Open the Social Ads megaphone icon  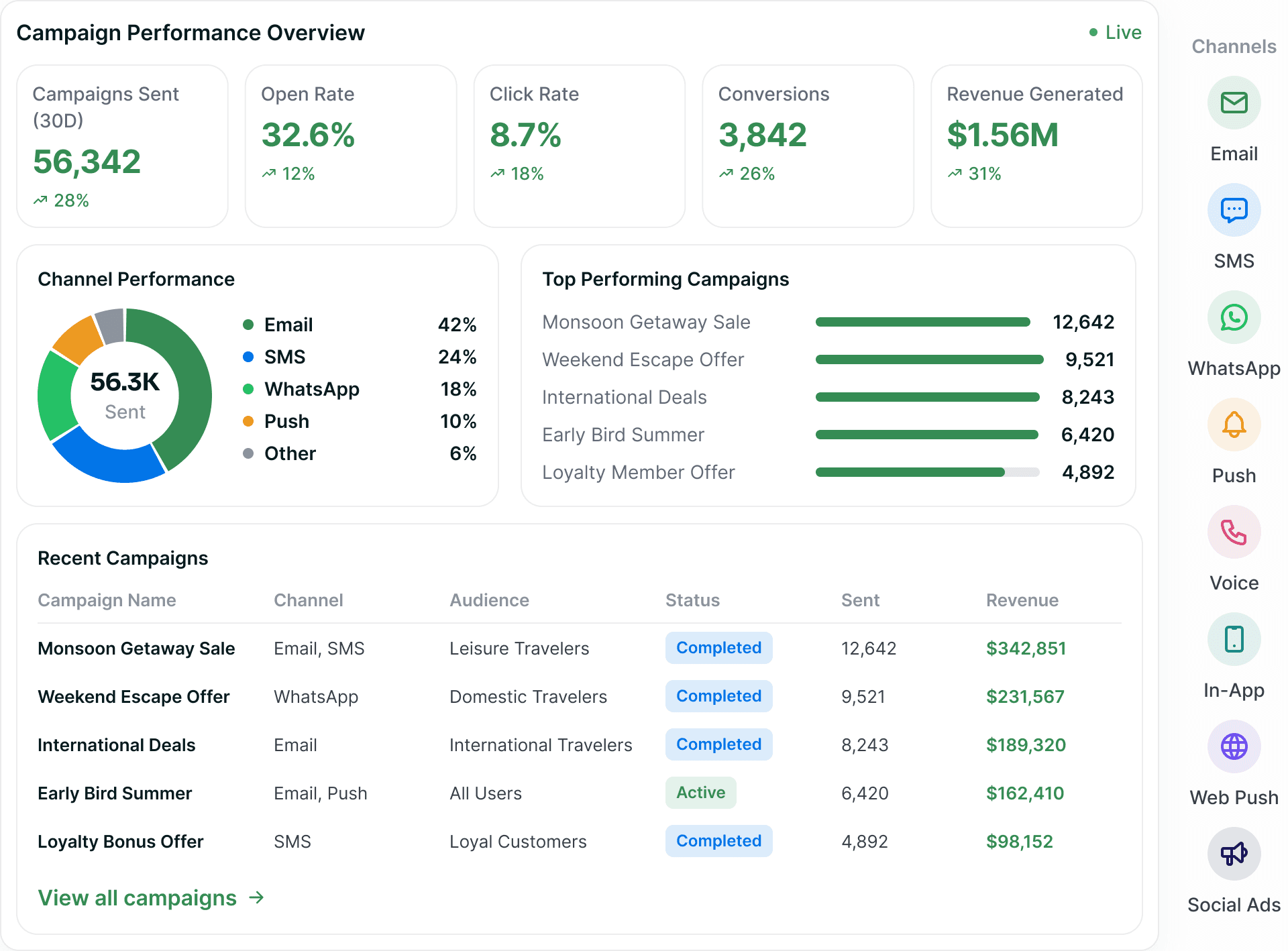[x=1234, y=854]
